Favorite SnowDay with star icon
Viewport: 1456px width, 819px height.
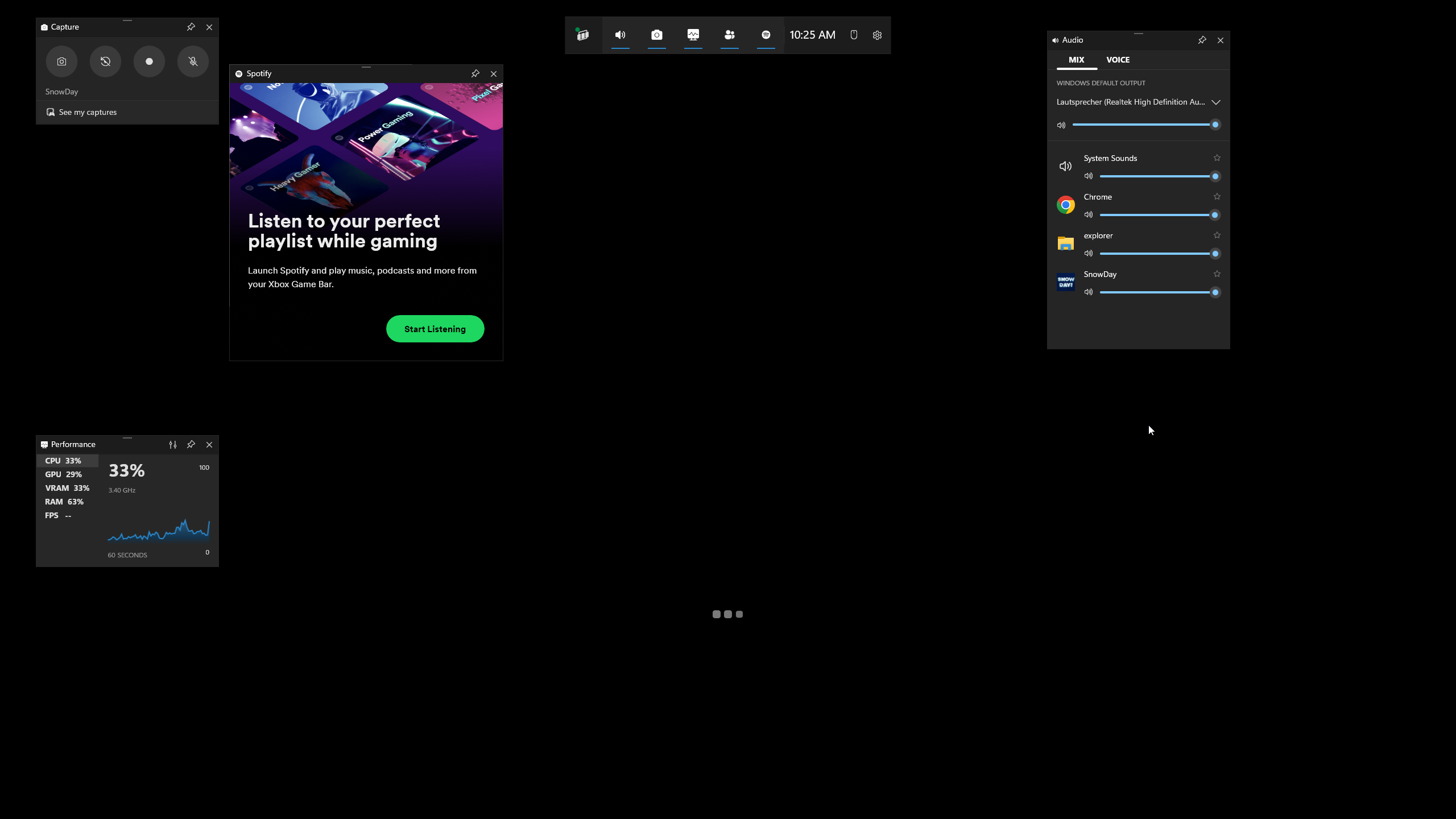click(x=1217, y=274)
